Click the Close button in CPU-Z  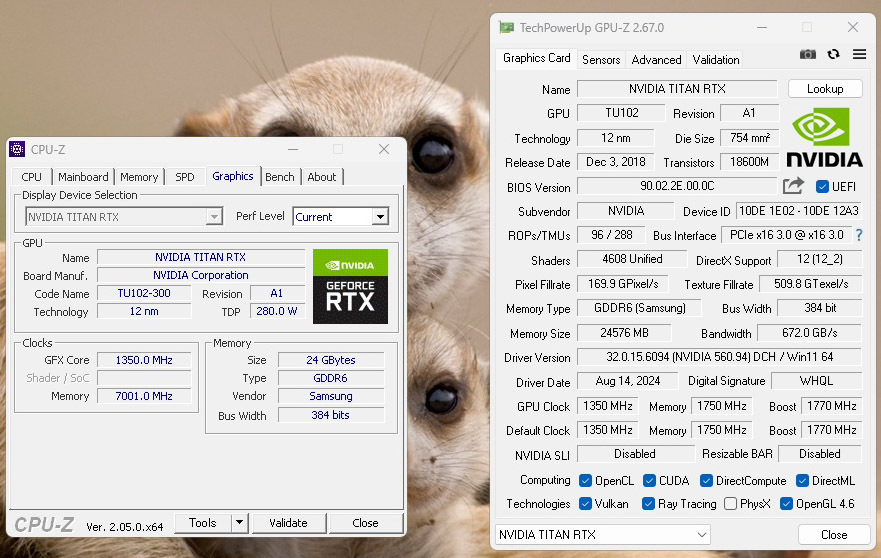[x=365, y=523]
